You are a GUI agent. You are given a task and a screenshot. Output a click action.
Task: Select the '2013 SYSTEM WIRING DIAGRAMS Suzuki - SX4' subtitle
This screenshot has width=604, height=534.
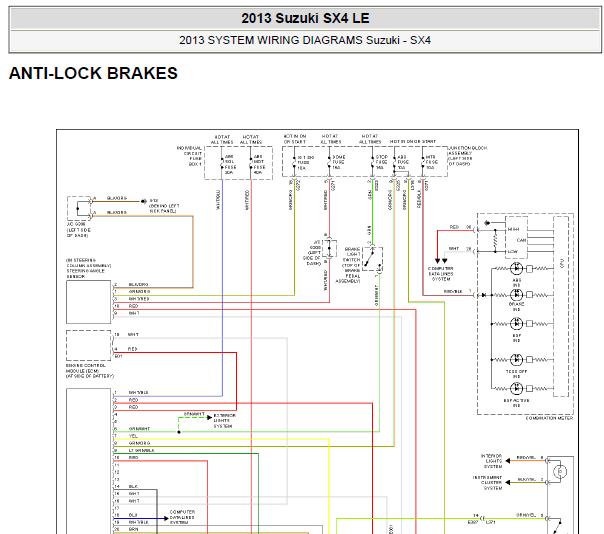pyautogui.click(x=305, y=40)
